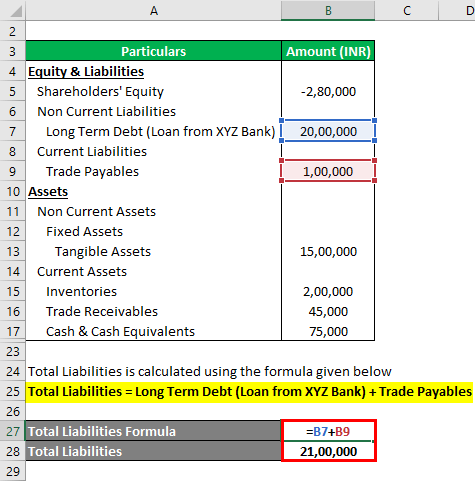Select the Current Liabilities cell
Image resolution: width=475 pixels, height=481 pixels.
(x=153, y=151)
